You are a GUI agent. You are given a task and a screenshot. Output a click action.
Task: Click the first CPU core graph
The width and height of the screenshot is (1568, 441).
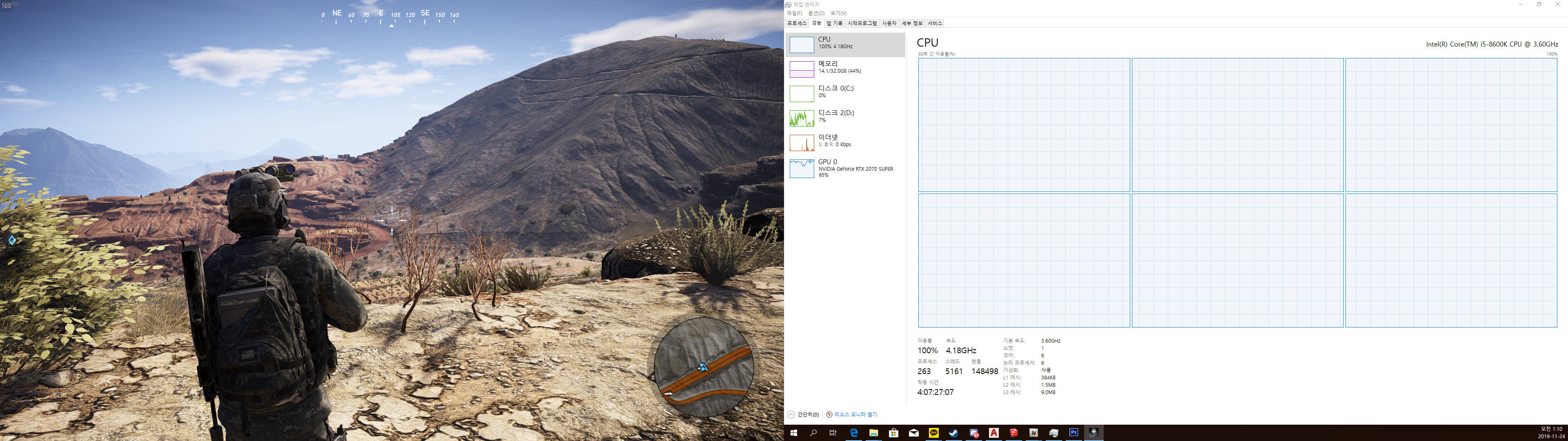click(1024, 125)
